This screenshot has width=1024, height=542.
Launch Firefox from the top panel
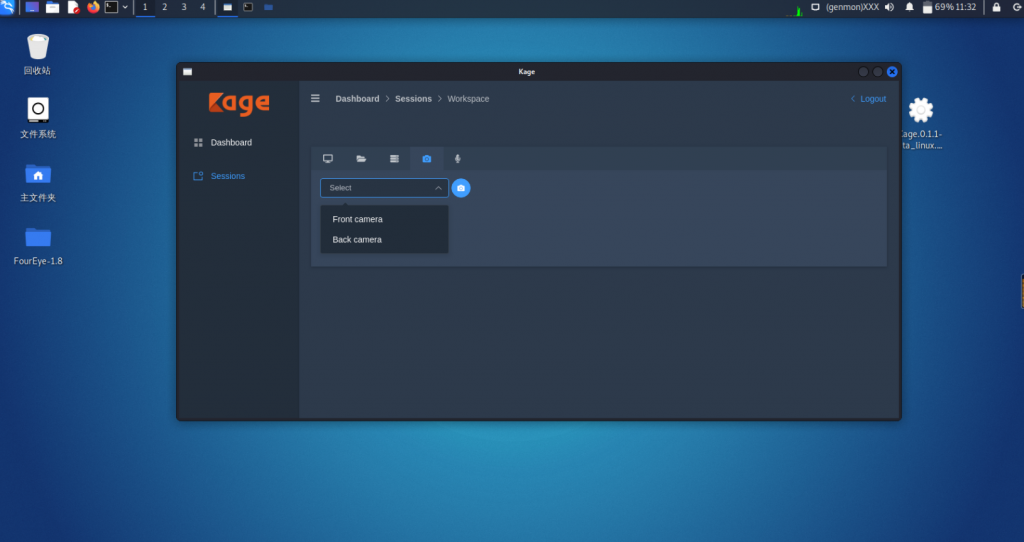coord(93,7)
